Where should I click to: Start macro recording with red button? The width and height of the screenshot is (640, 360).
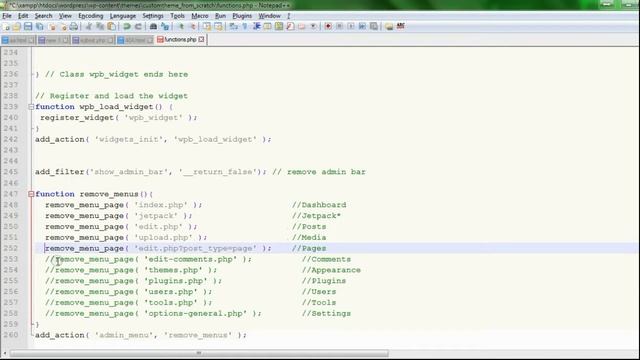(x=328, y=27)
